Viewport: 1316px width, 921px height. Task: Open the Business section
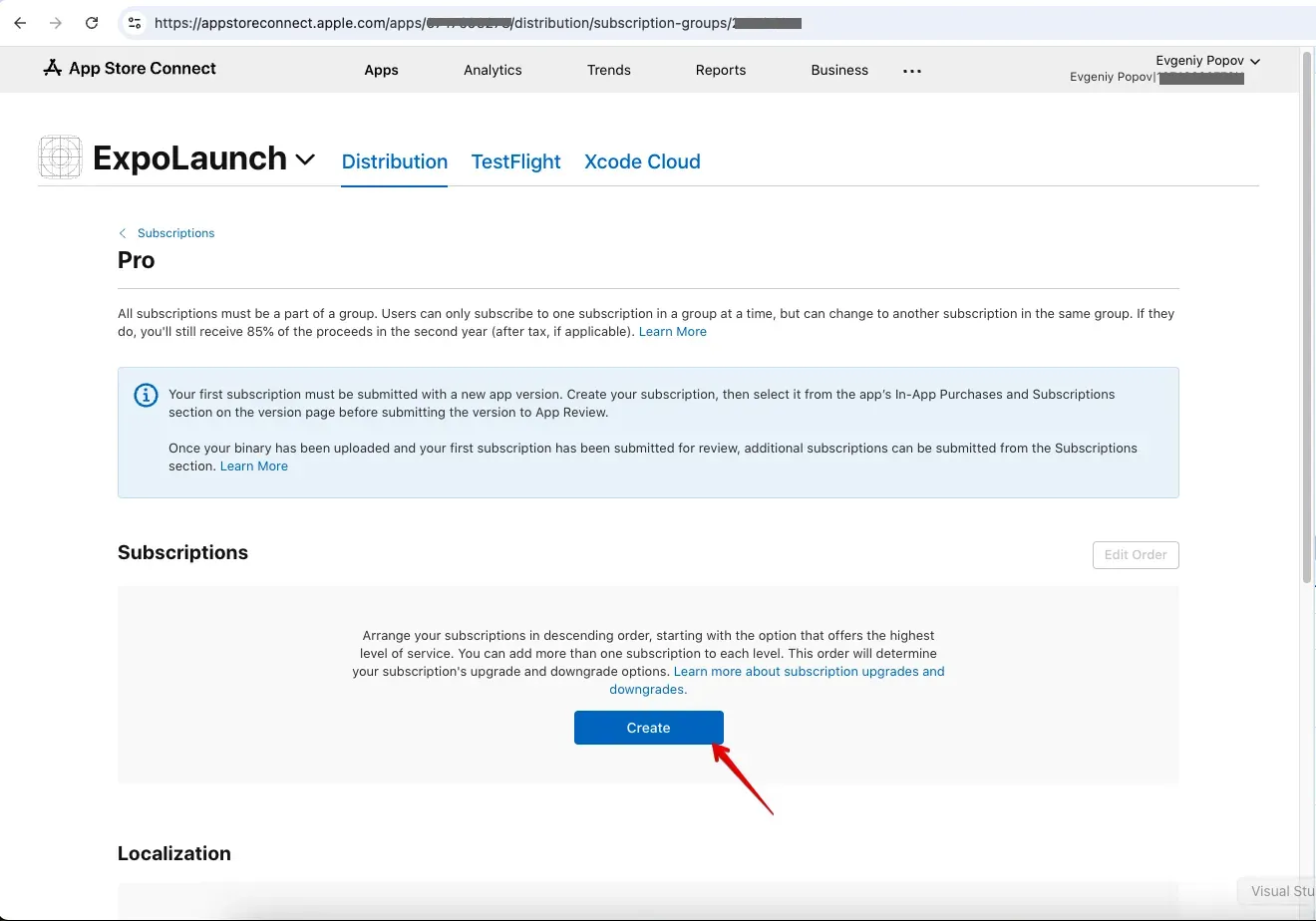click(x=839, y=70)
